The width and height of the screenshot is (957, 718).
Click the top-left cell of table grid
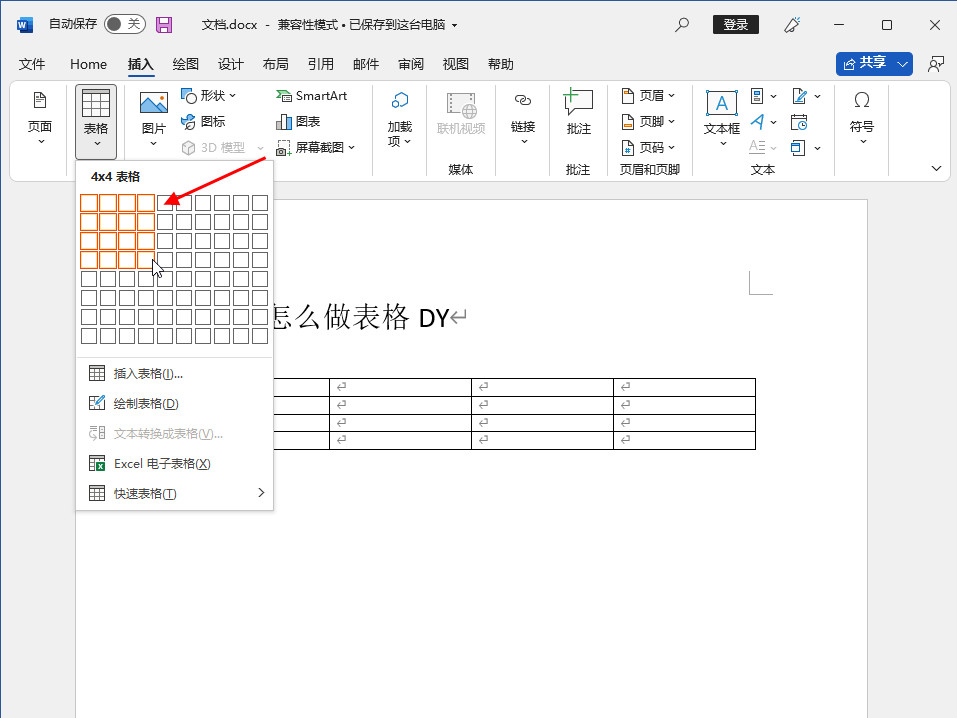89,203
